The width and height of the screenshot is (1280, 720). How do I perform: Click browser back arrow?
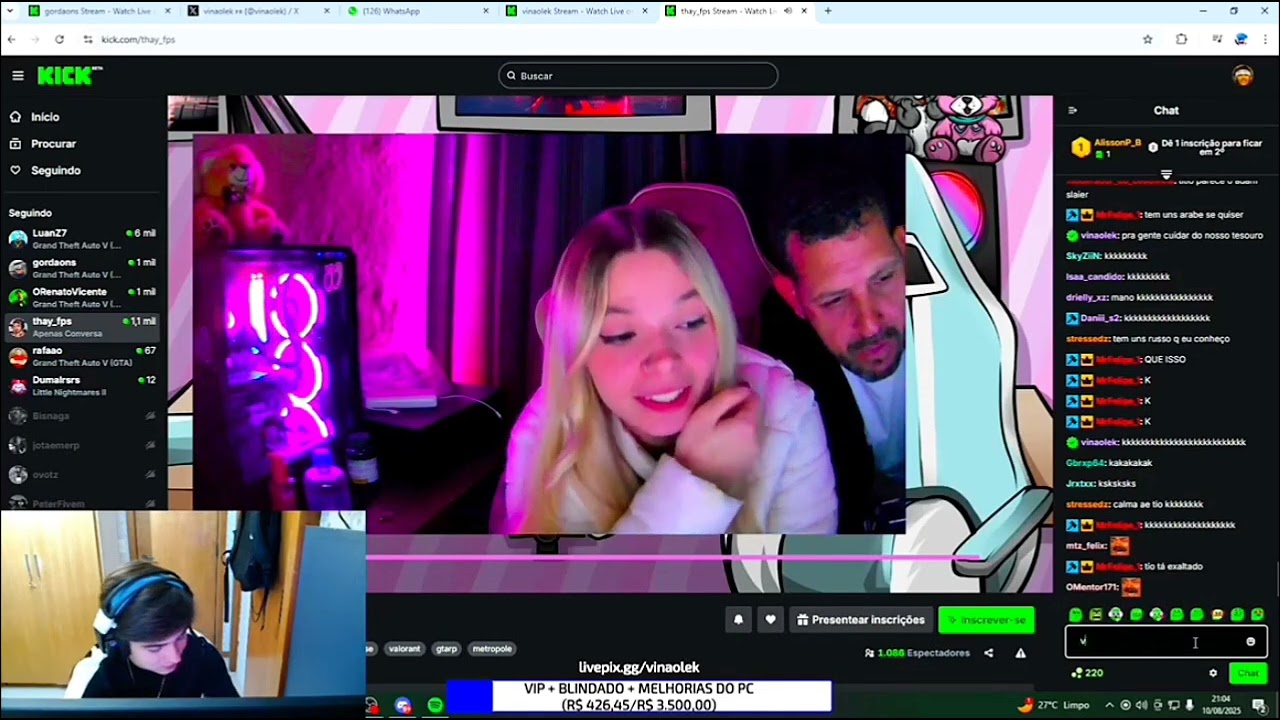click(x=11, y=39)
